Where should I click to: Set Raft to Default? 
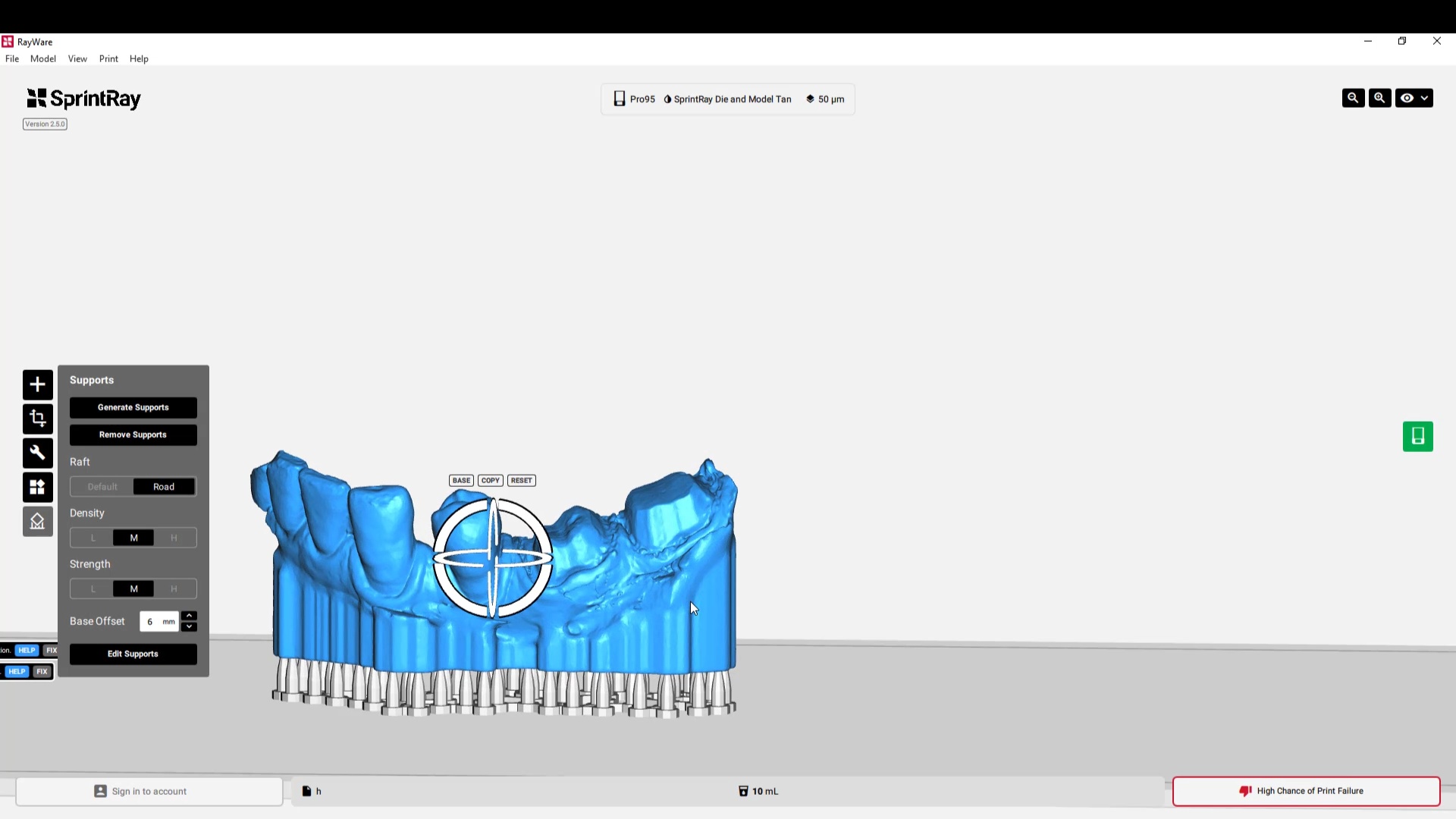(x=102, y=487)
